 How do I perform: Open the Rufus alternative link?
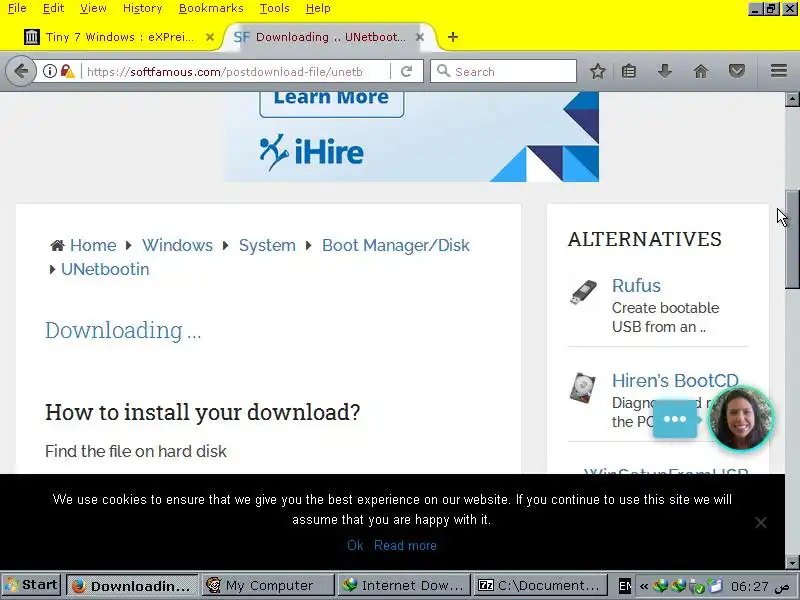coord(636,286)
